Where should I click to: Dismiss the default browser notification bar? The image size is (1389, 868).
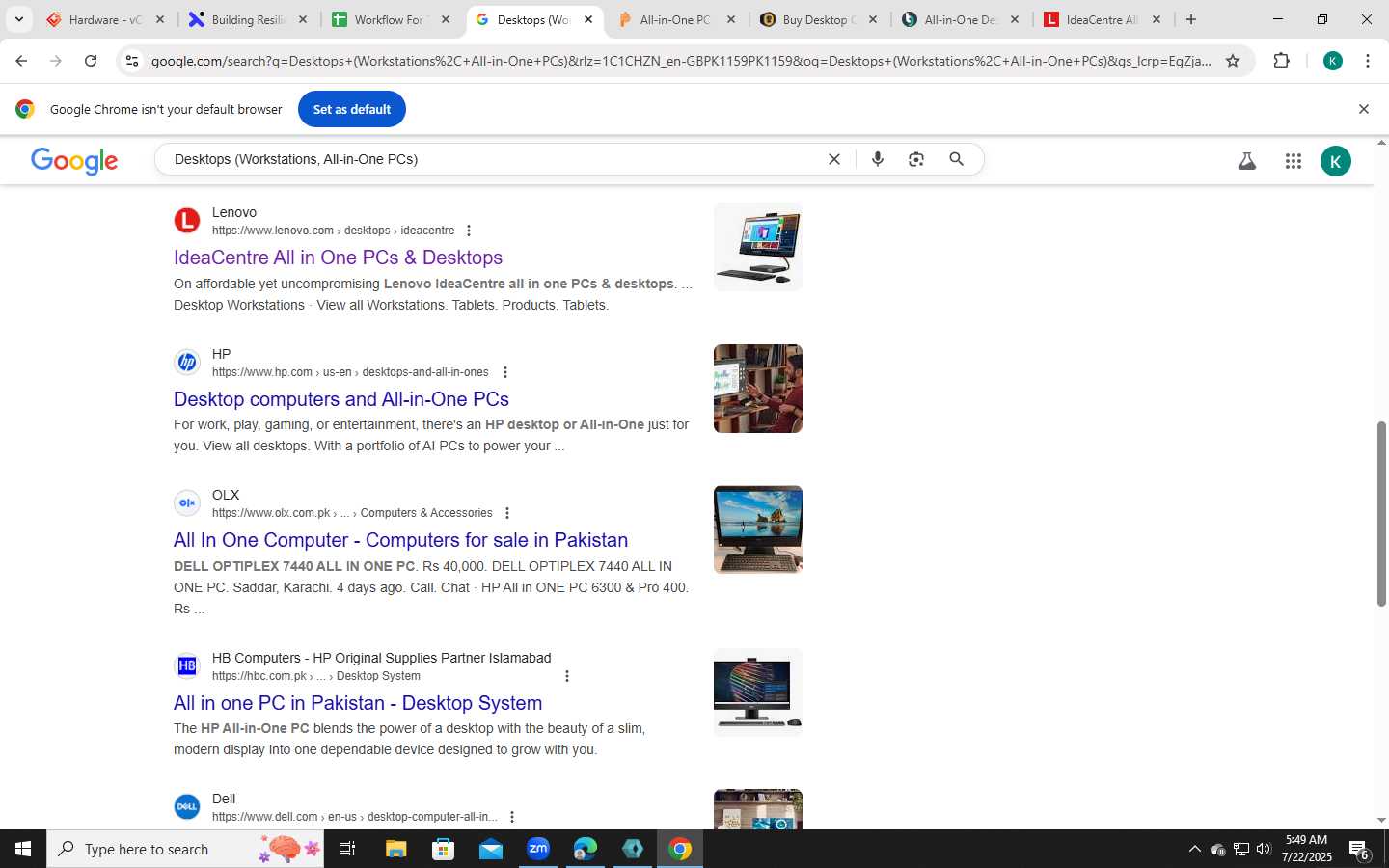(1364, 109)
